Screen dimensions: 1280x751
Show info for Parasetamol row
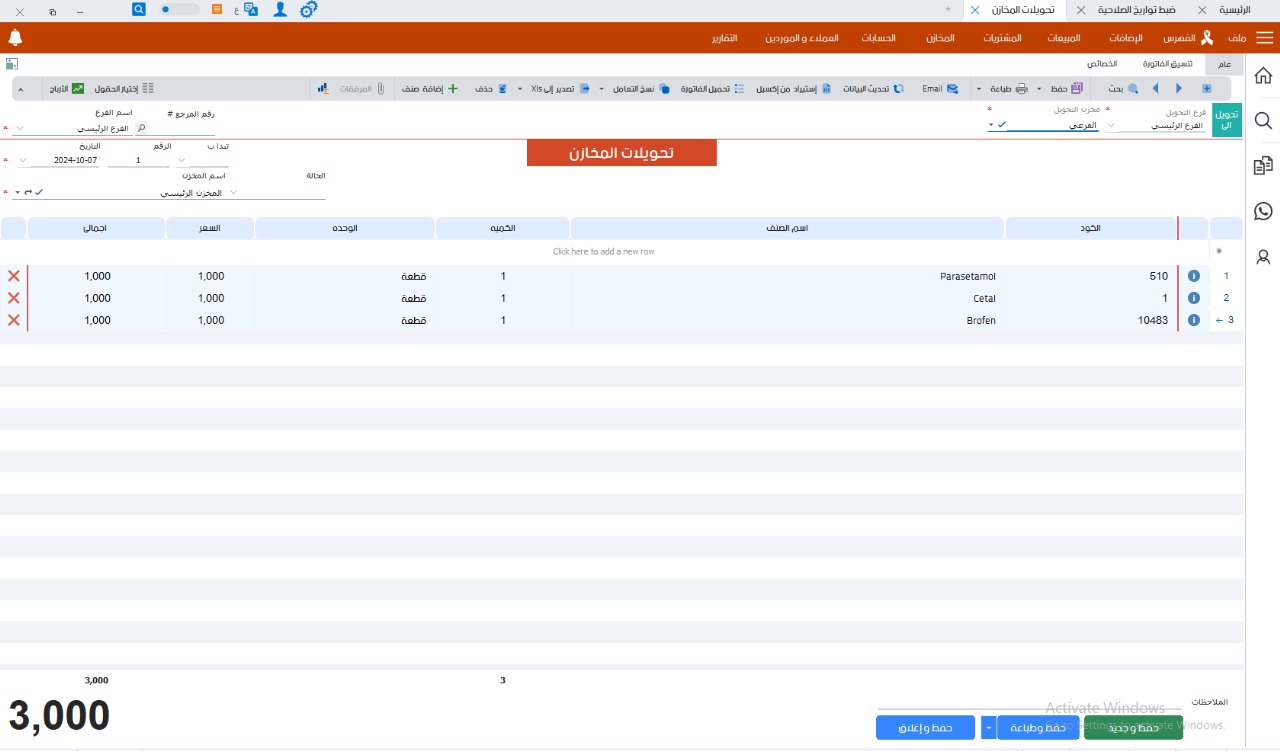pyautogui.click(x=1193, y=276)
